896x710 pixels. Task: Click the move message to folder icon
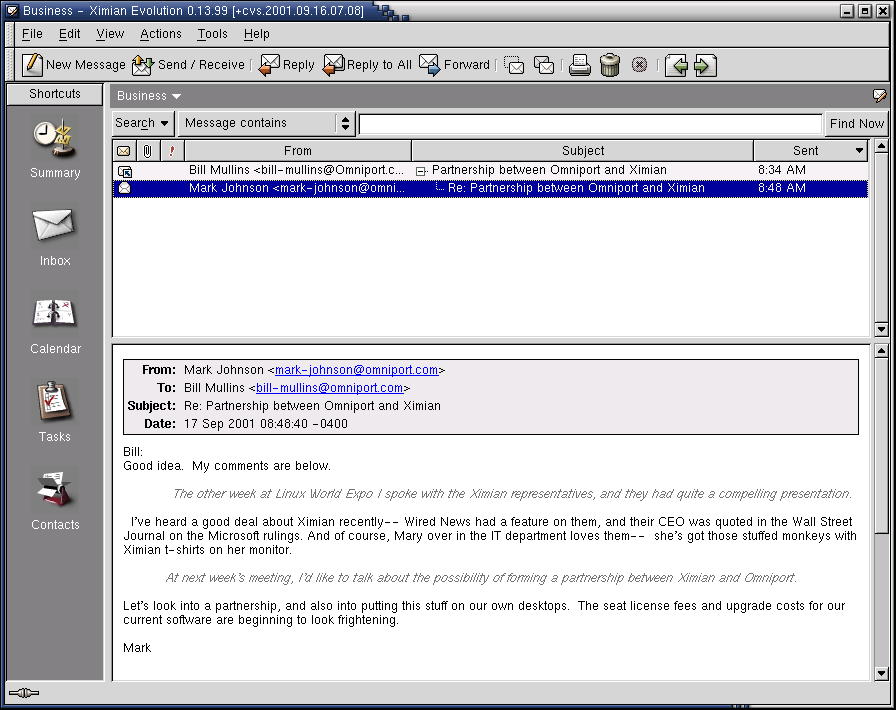(x=514, y=65)
